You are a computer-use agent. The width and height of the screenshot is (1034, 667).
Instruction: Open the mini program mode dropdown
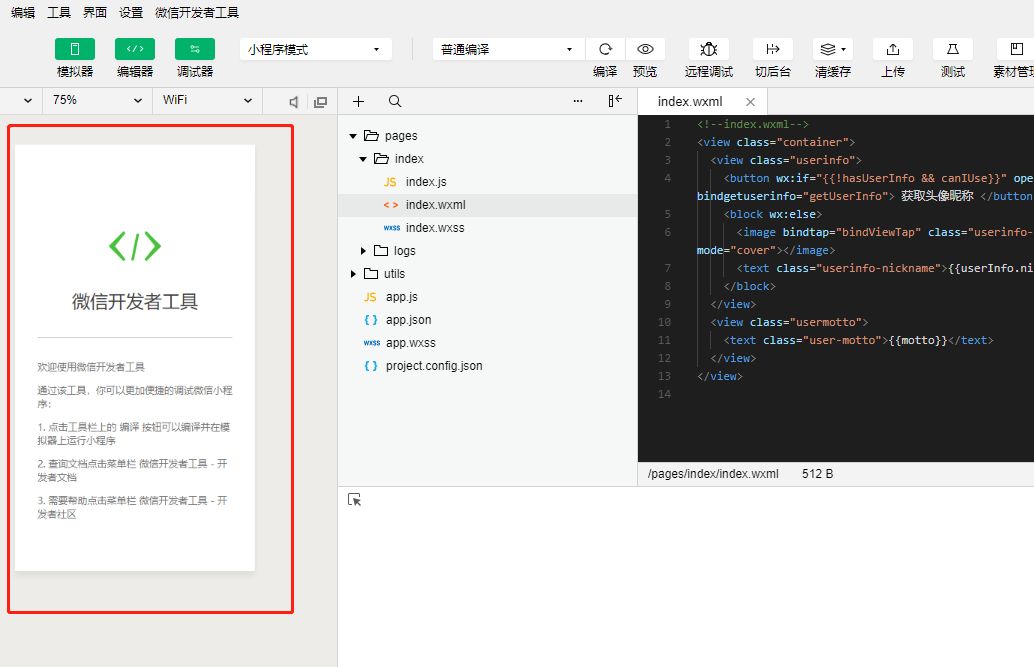click(x=315, y=49)
